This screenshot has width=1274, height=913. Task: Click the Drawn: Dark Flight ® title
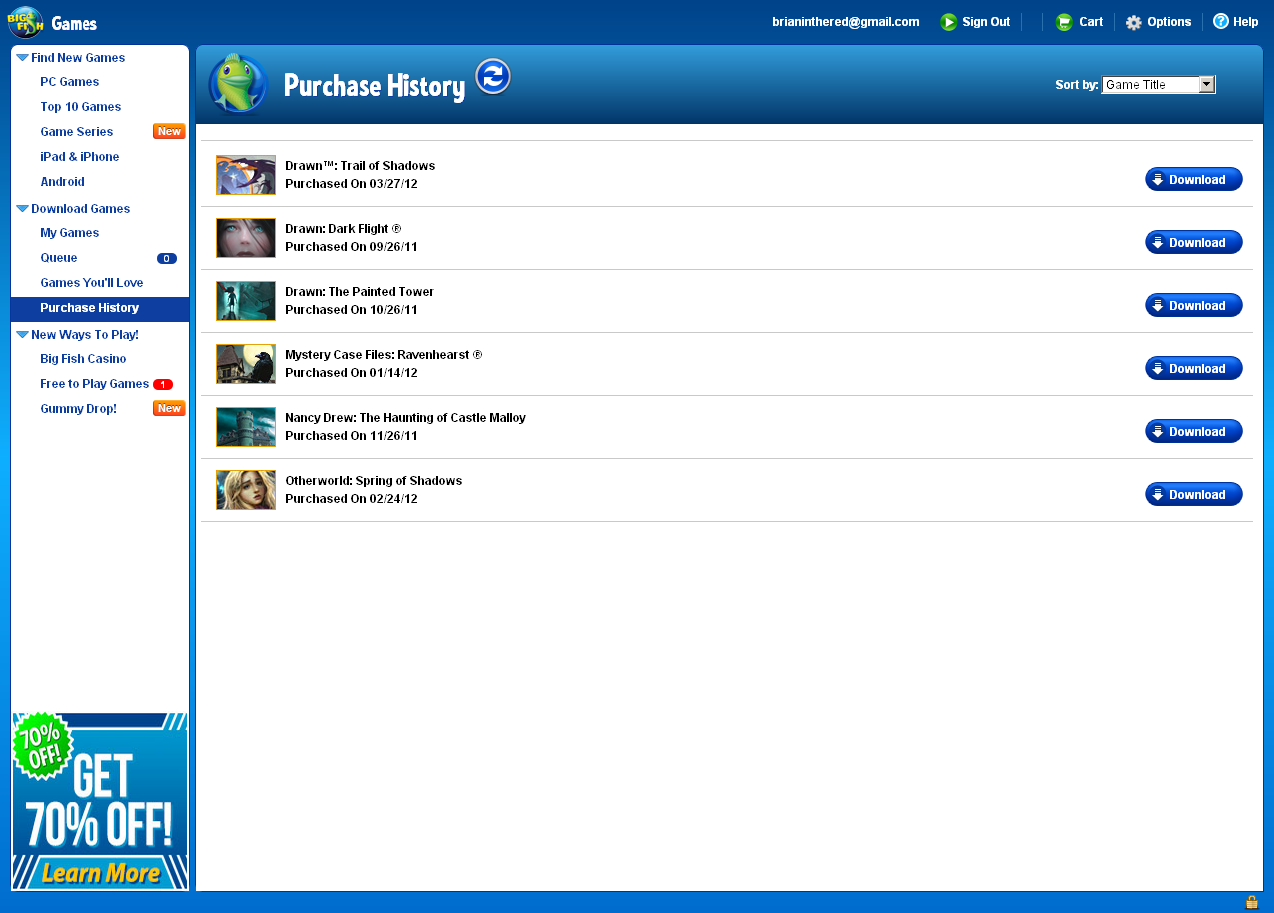click(343, 229)
